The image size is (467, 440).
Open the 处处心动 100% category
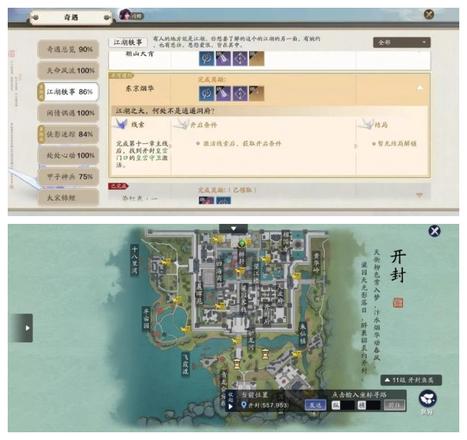(69, 155)
